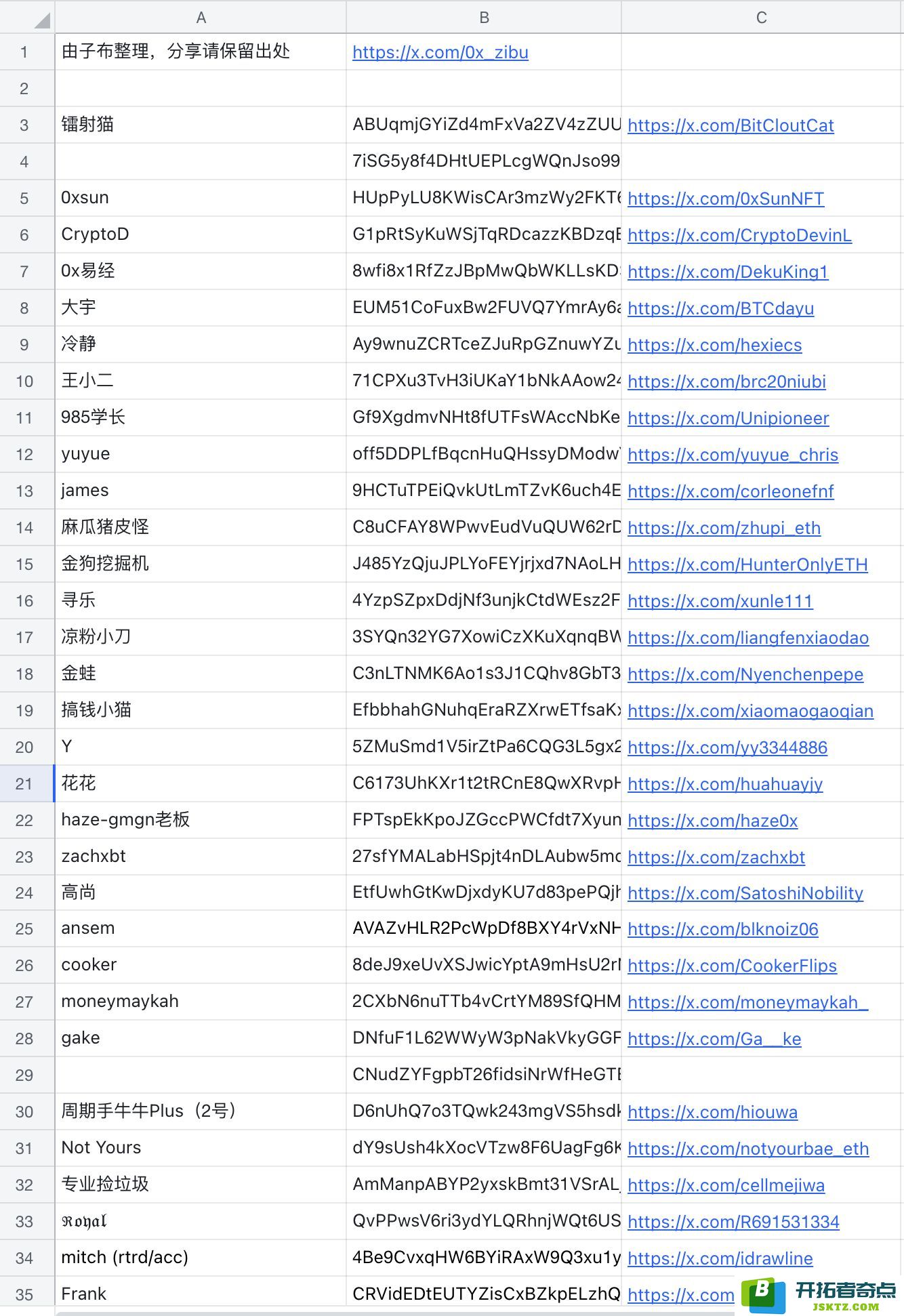The width and height of the screenshot is (904, 1316).
Task: Open the CookerFlips profile link
Action: pyautogui.click(x=732, y=966)
